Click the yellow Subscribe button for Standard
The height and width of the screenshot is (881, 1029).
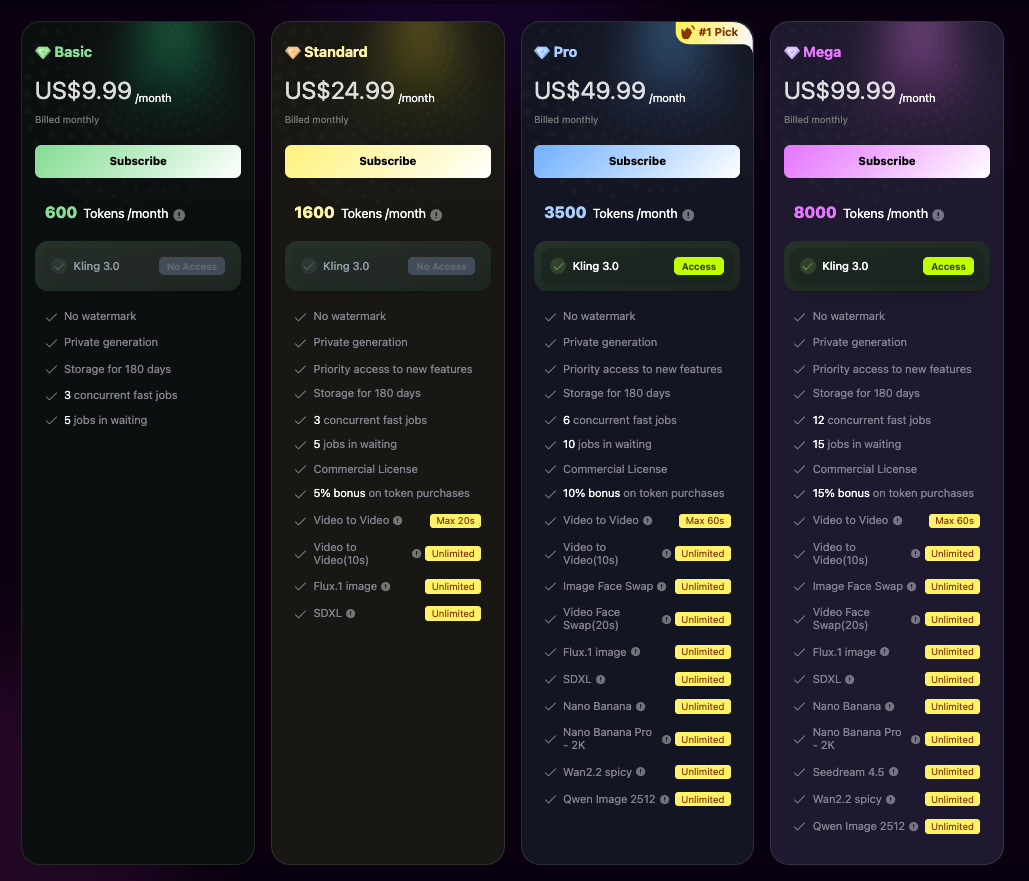tap(388, 161)
